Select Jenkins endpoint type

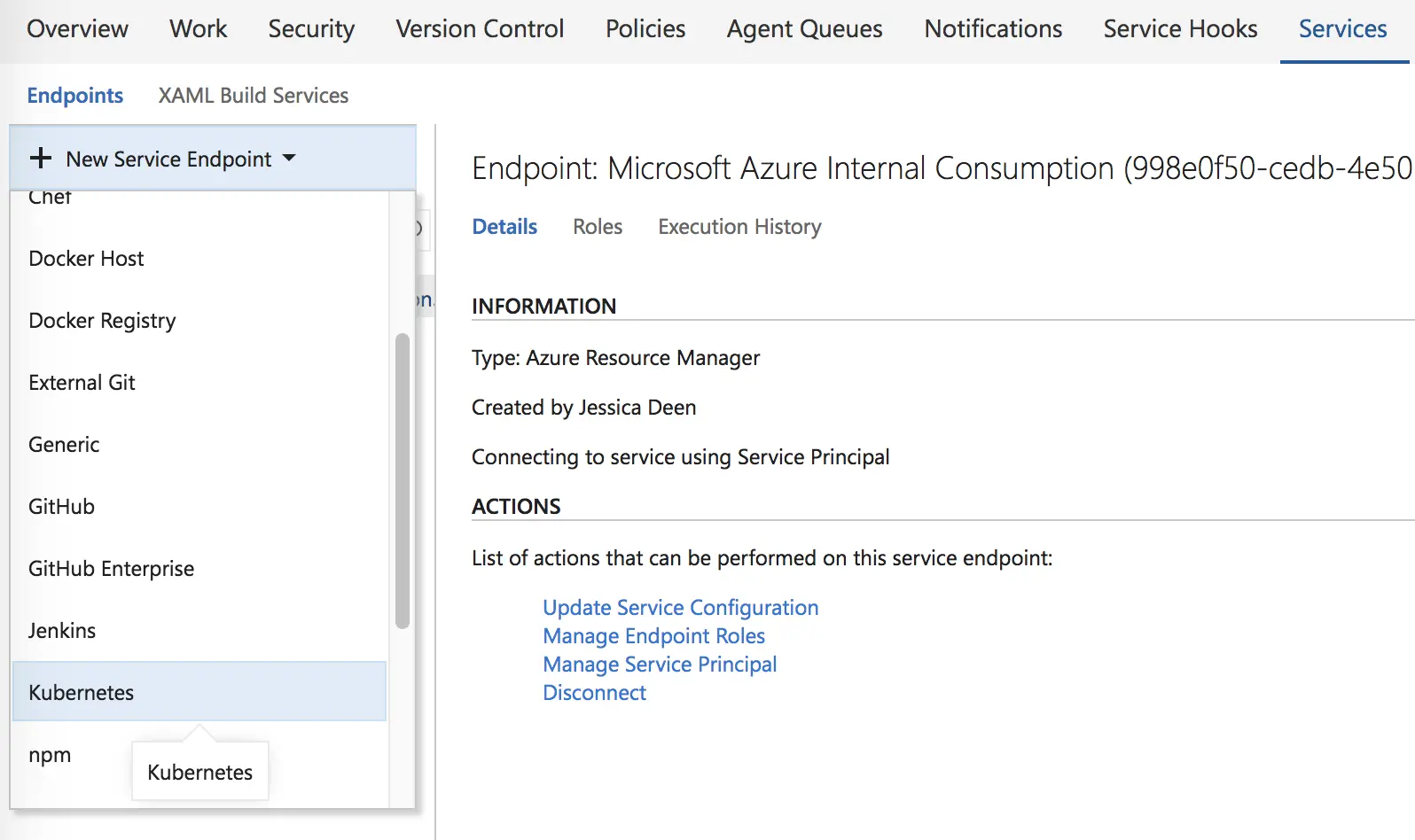click(x=199, y=631)
